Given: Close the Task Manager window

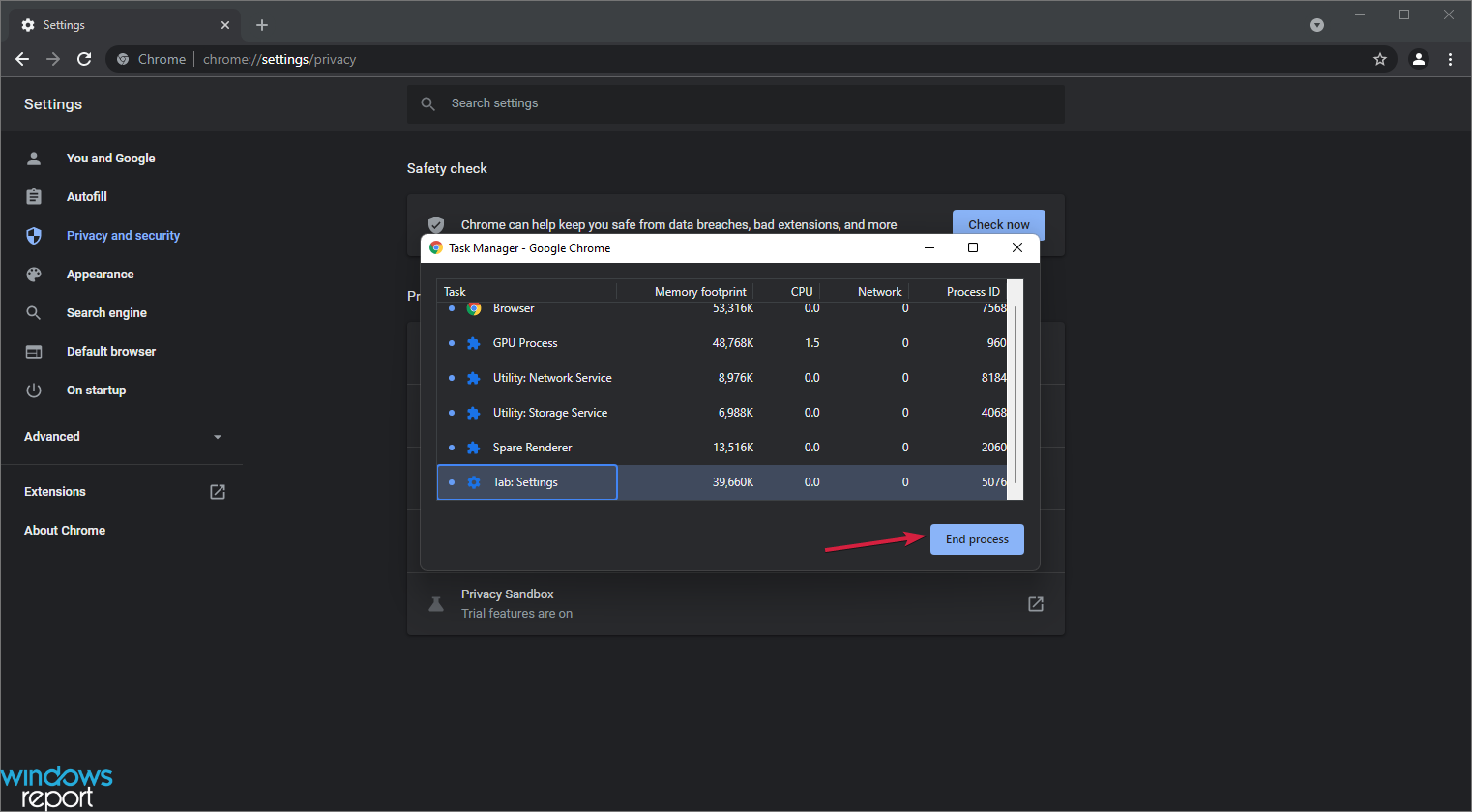Looking at the screenshot, I should [1017, 248].
